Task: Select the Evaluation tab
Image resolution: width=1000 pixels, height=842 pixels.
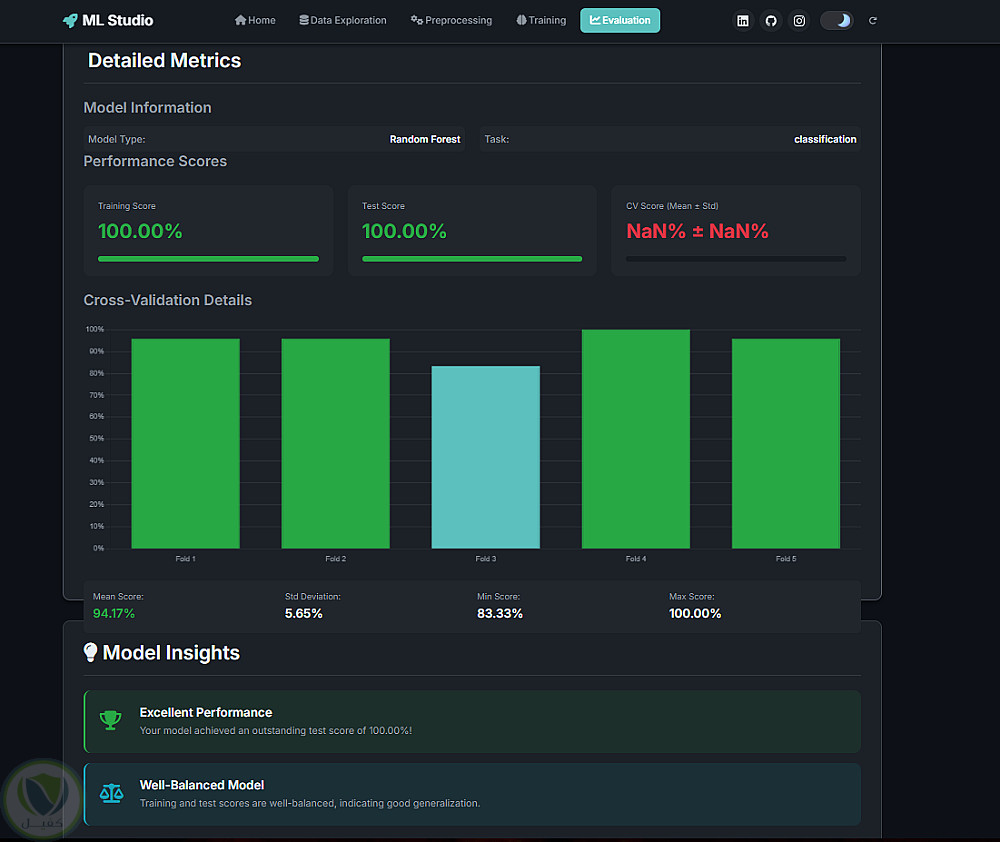Action: [620, 20]
